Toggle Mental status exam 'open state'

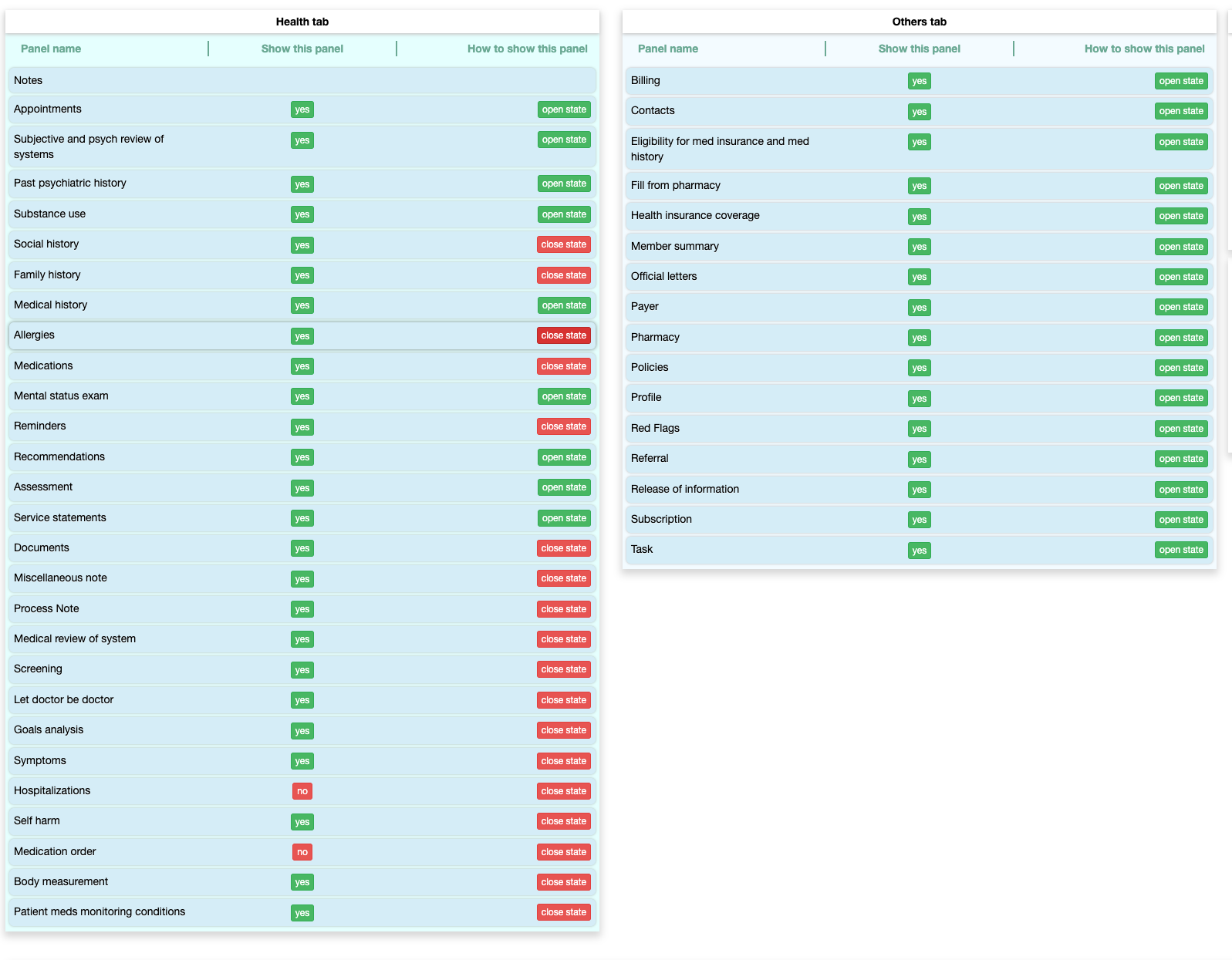tap(564, 396)
